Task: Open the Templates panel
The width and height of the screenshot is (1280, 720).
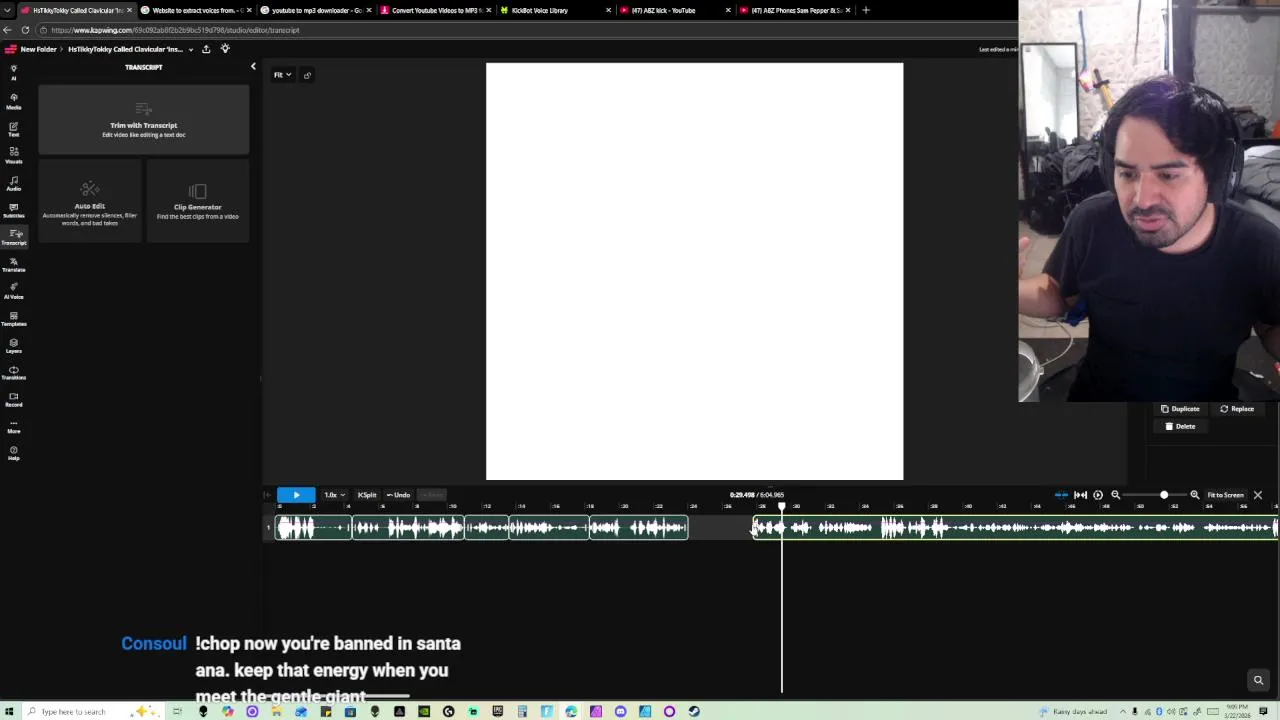Action: pyautogui.click(x=13, y=318)
